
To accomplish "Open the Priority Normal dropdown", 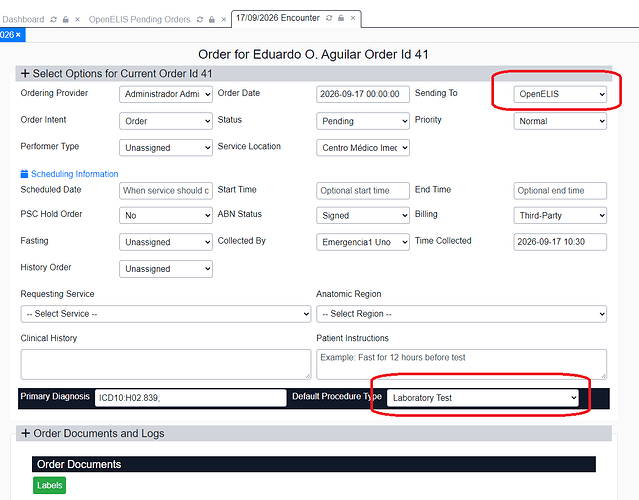I will click(560, 121).
